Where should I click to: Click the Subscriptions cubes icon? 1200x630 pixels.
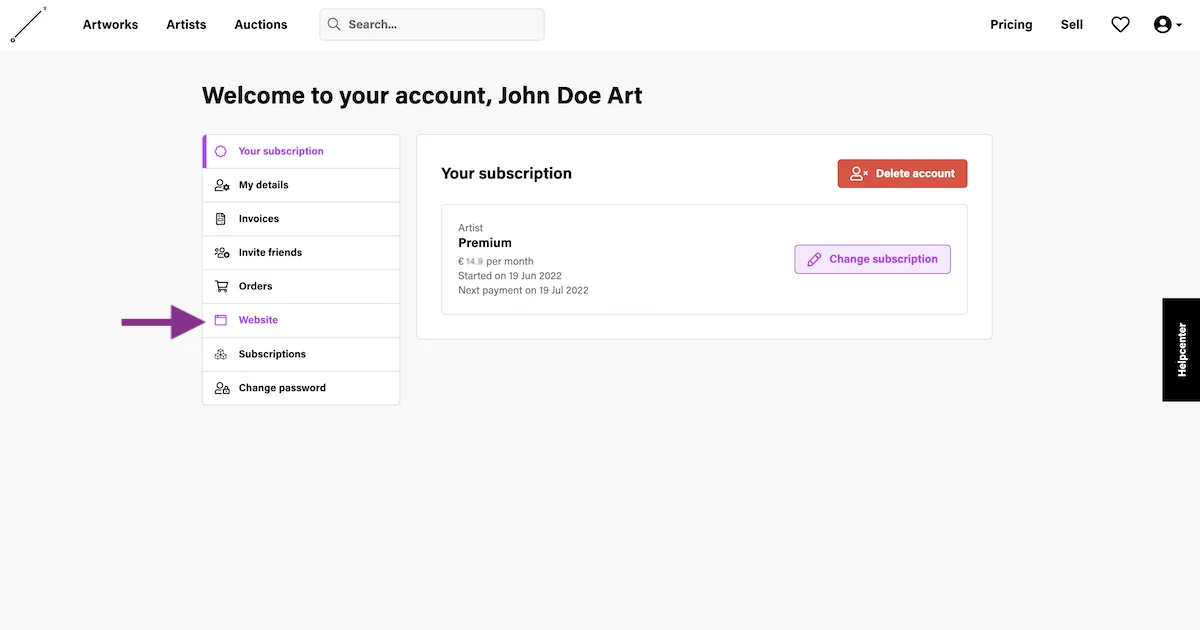click(221, 354)
